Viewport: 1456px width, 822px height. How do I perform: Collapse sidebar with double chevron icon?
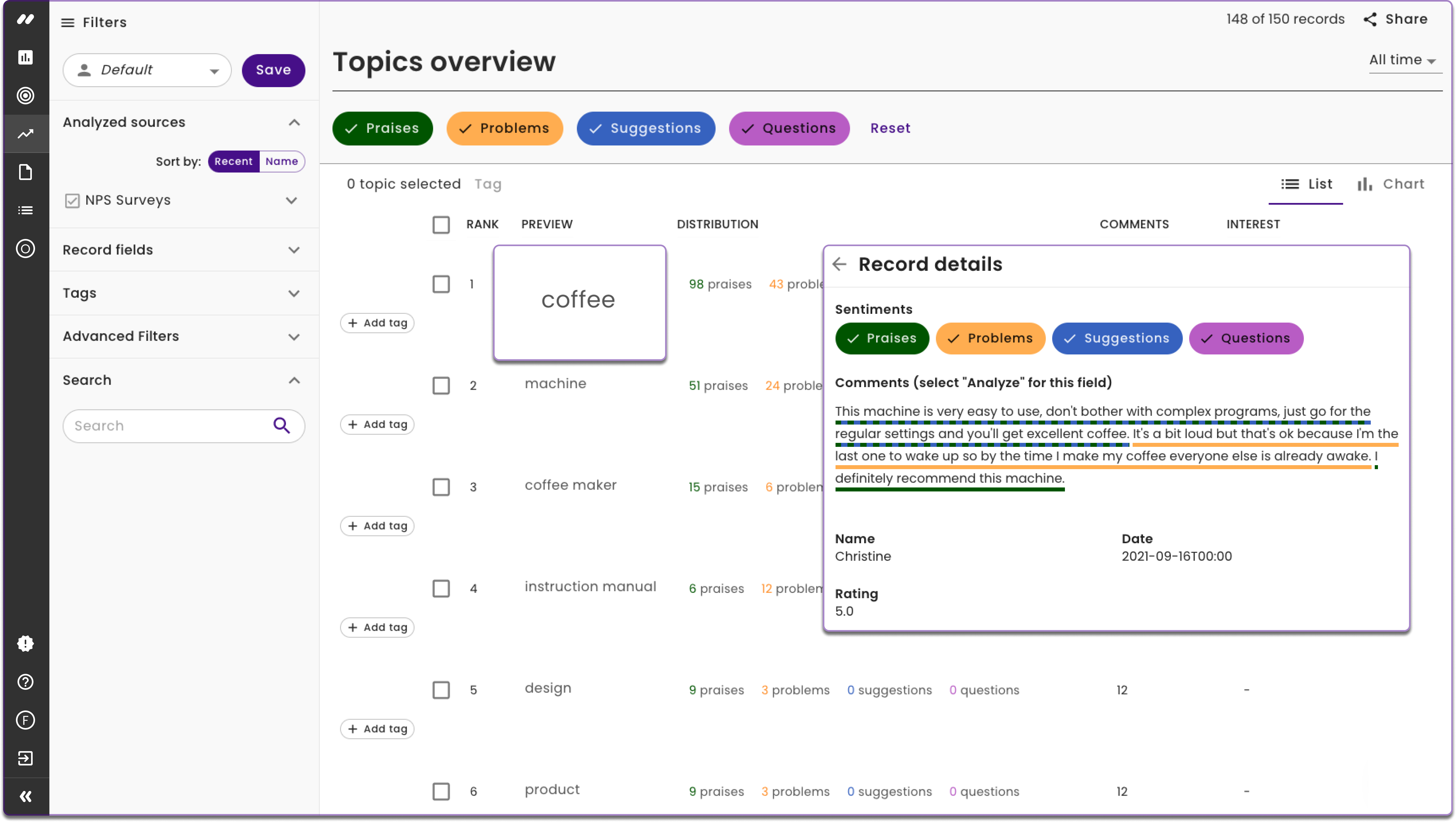coord(25,797)
